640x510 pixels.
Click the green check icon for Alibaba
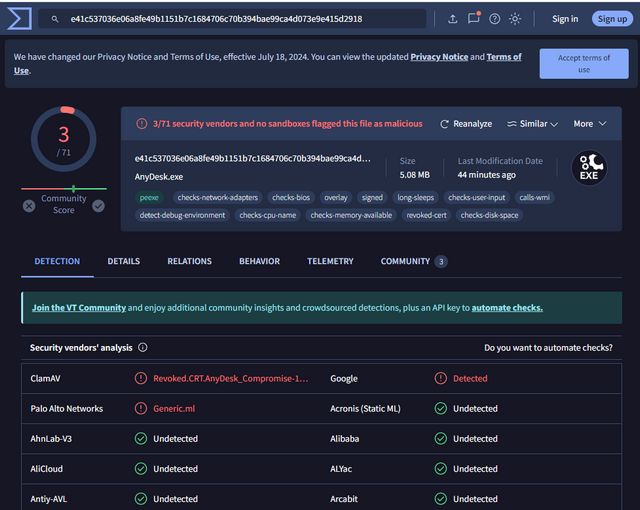tap(441, 439)
